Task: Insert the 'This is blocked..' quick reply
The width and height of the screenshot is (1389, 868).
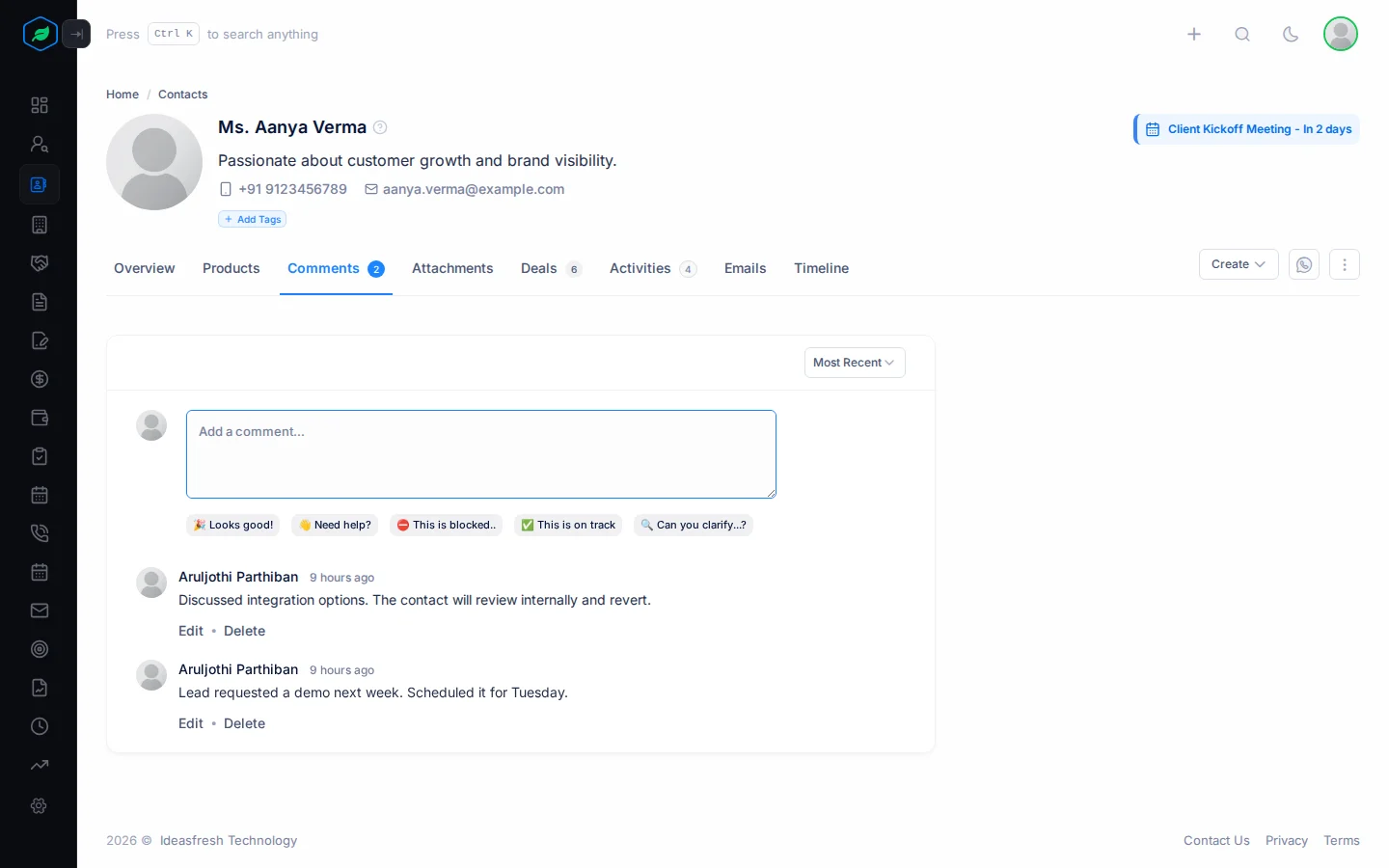Action: [446, 525]
